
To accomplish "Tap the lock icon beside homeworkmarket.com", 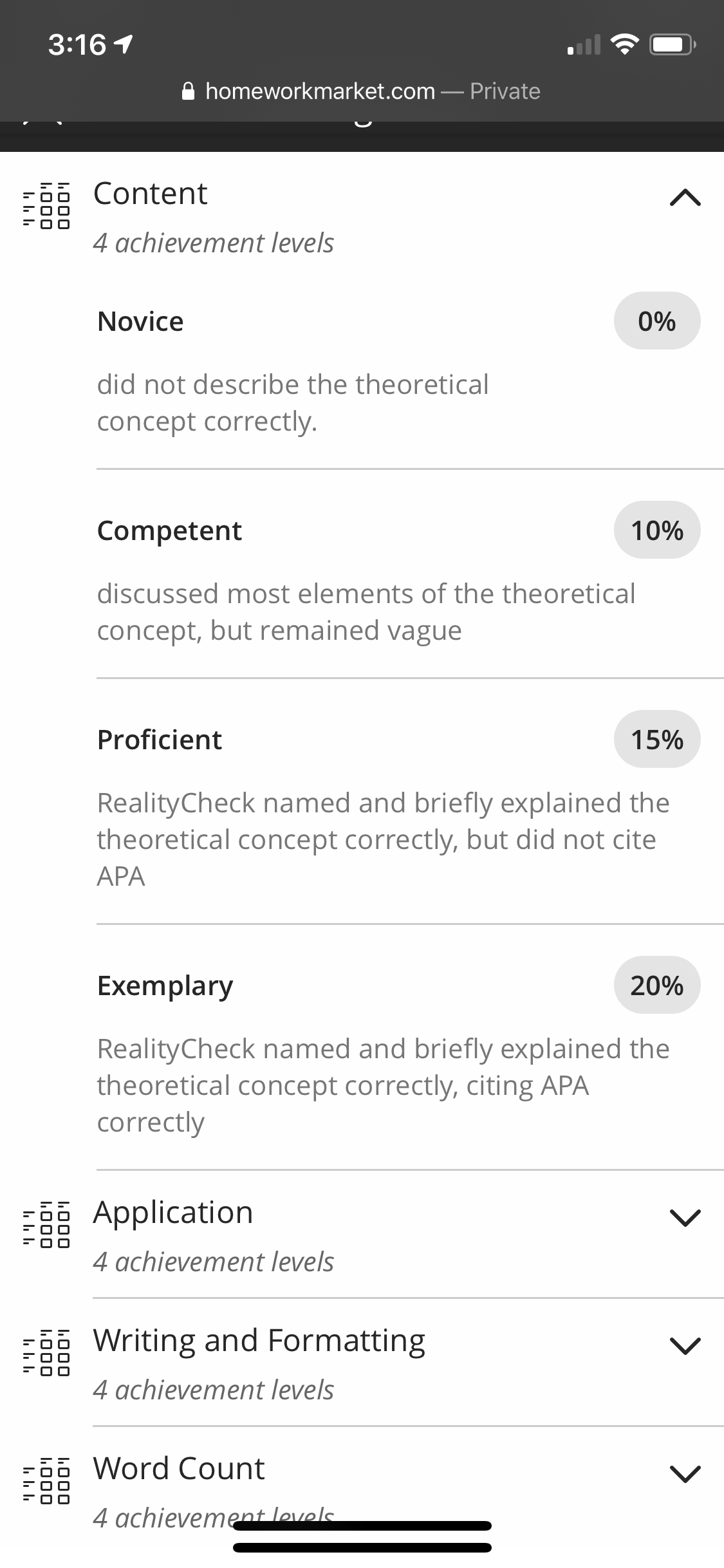I will click(x=189, y=91).
